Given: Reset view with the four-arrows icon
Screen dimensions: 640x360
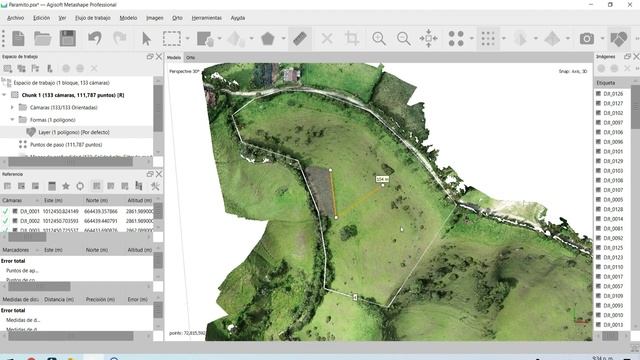Looking at the screenshot, I should (x=429, y=38).
